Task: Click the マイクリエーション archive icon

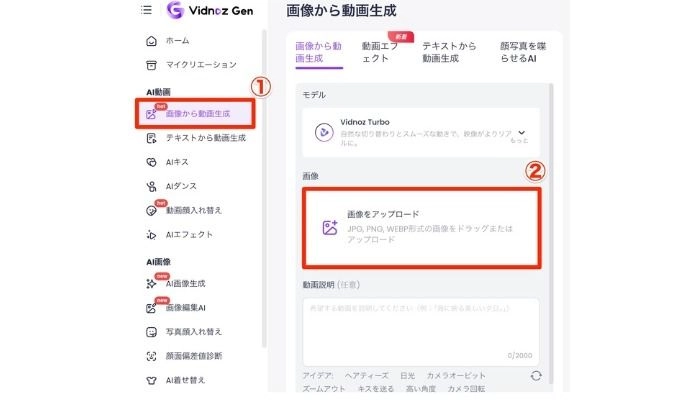Action: coord(151,65)
